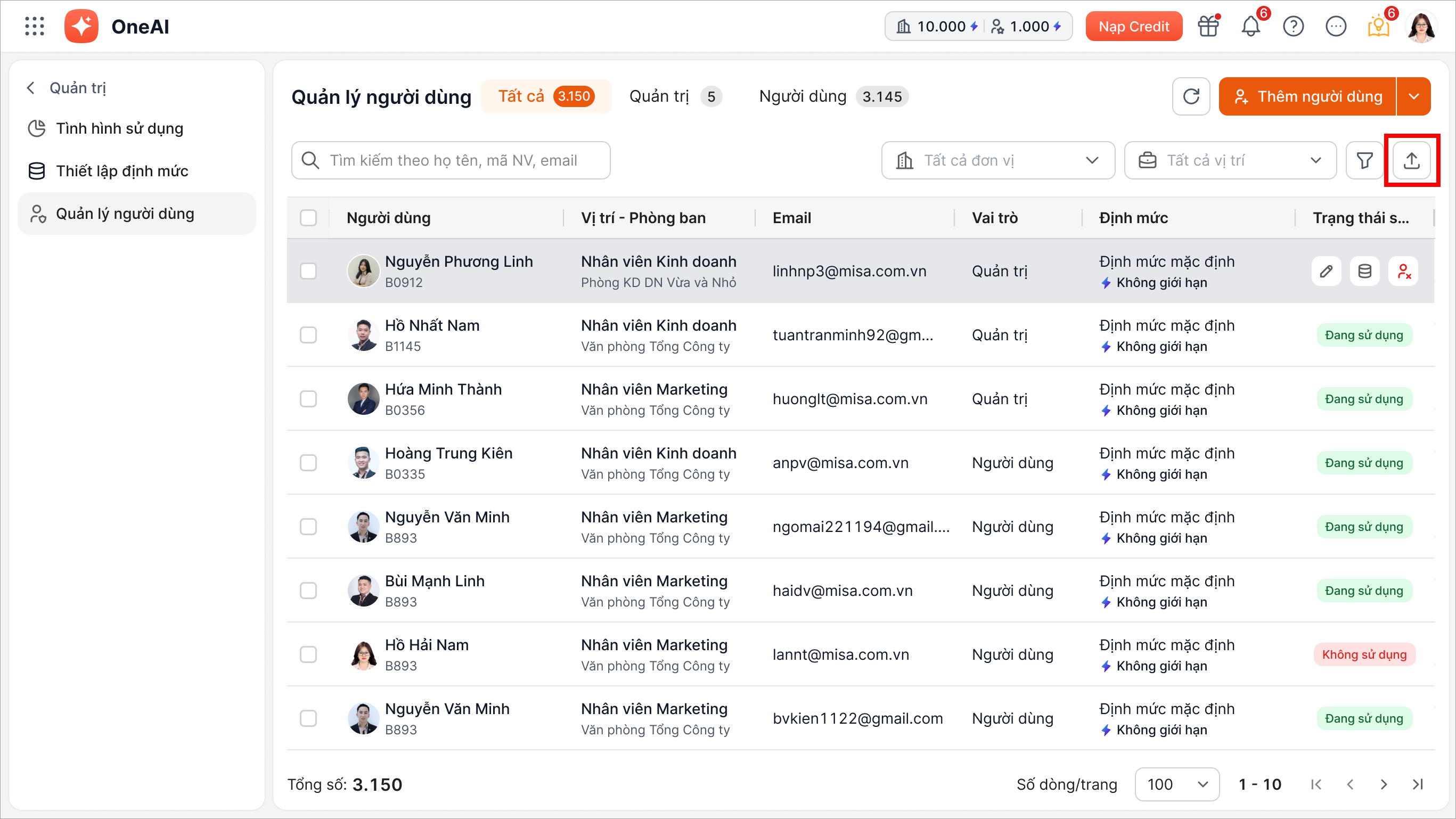Edit Nguyễn Phương Linh with pencil icon
Image resolution: width=1456 pixels, height=819 pixels.
tap(1326, 271)
